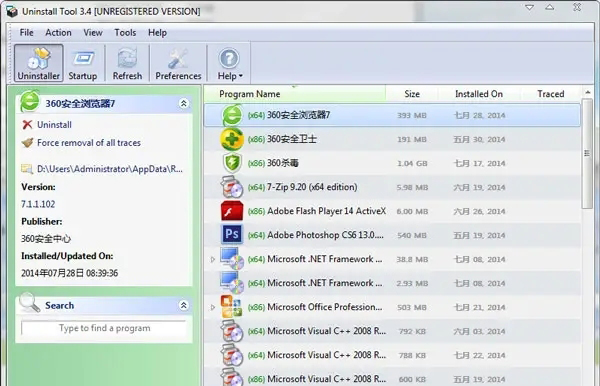This screenshot has width=600, height=386.
Task: Collapse the 360安全浏览器7 details panel
Action: [x=184, y=103]
